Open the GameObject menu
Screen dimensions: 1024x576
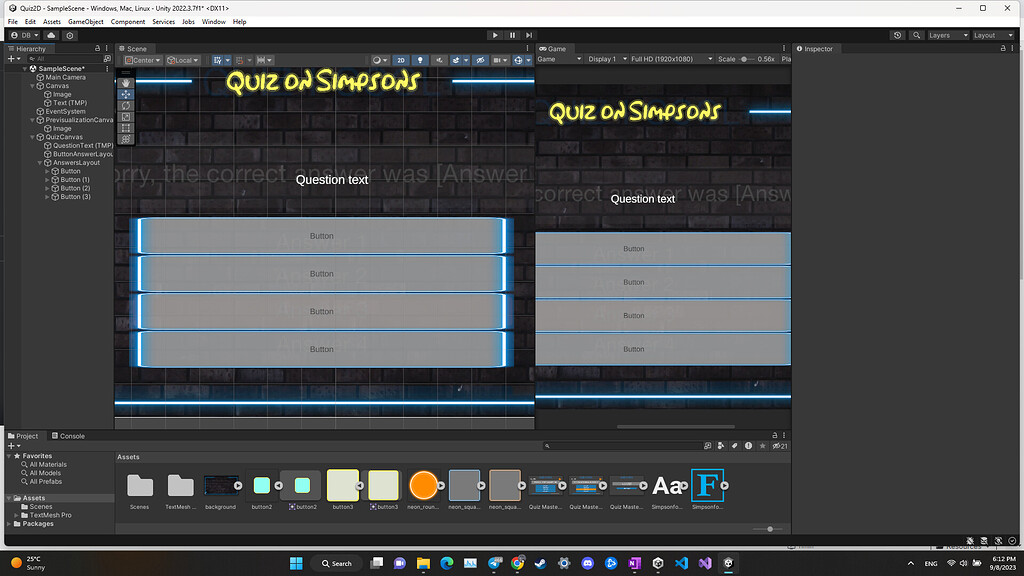(x=86, y=21)
